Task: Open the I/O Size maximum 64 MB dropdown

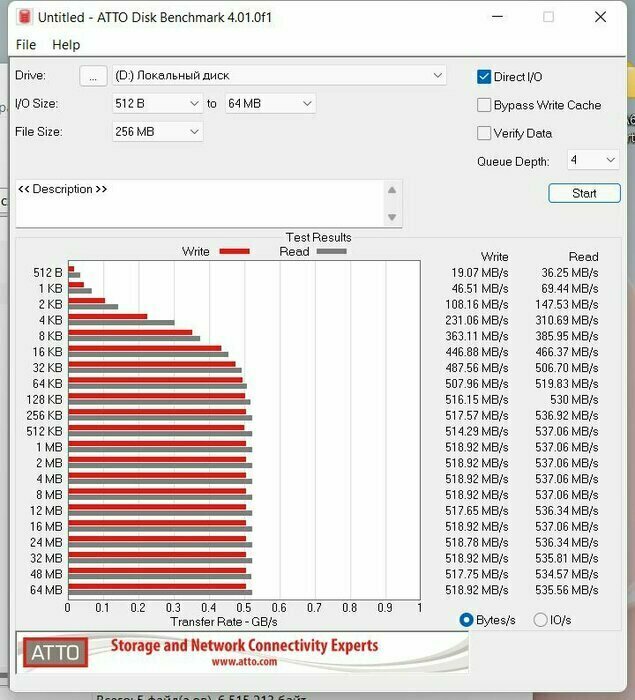Action: (x=270, y=104)
